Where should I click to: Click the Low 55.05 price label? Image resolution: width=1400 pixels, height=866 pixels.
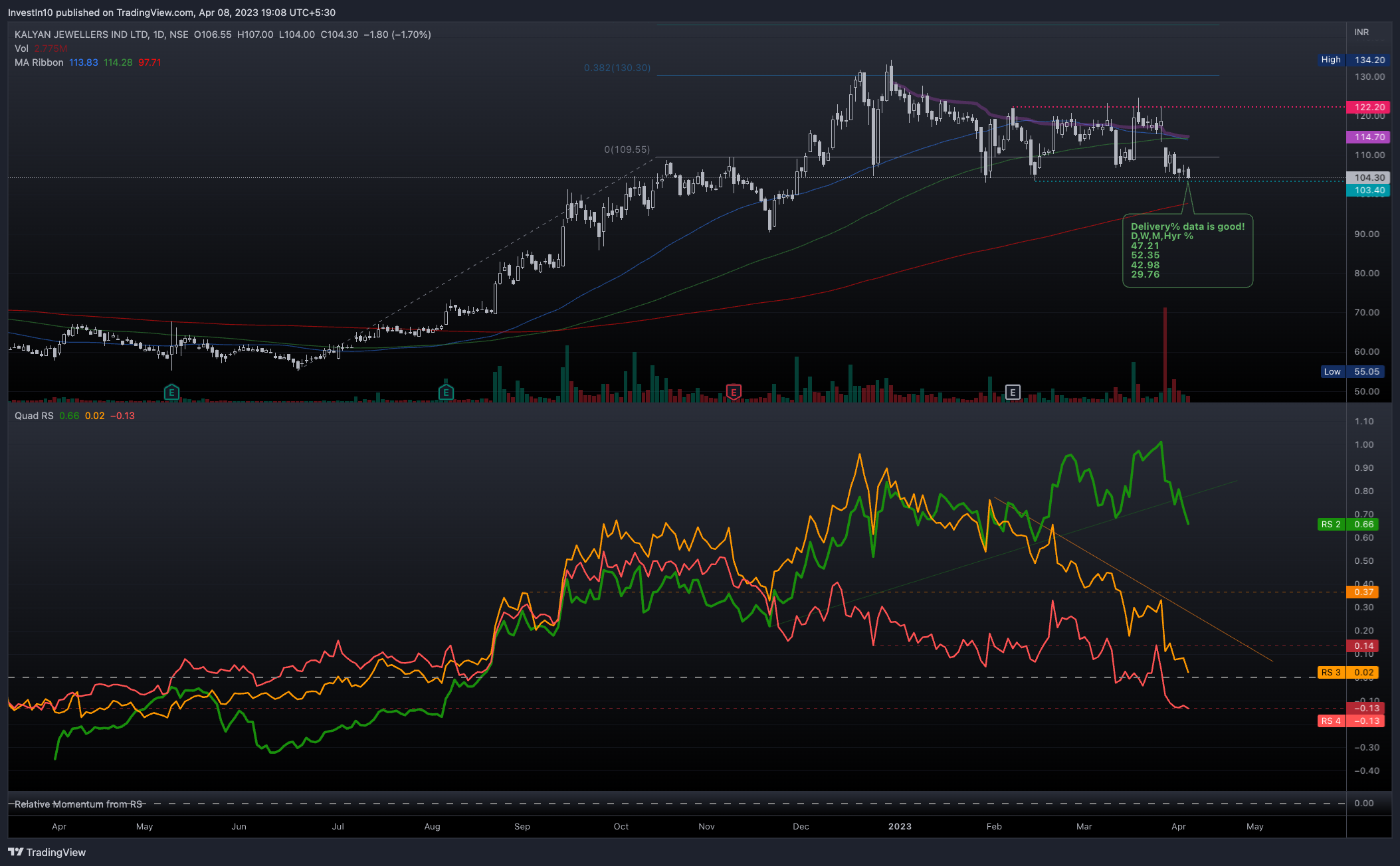[x=1353, y=372]
